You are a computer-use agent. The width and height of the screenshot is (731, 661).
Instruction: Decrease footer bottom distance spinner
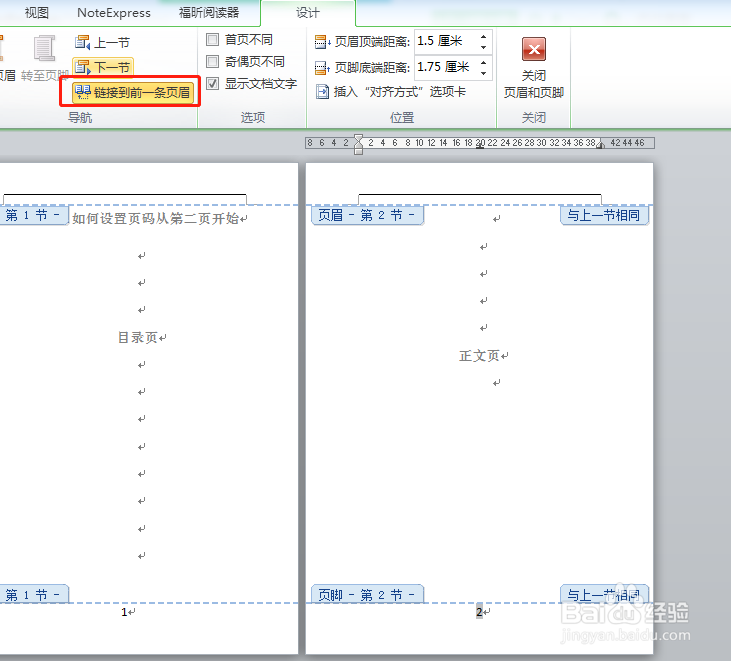[483, 73]
